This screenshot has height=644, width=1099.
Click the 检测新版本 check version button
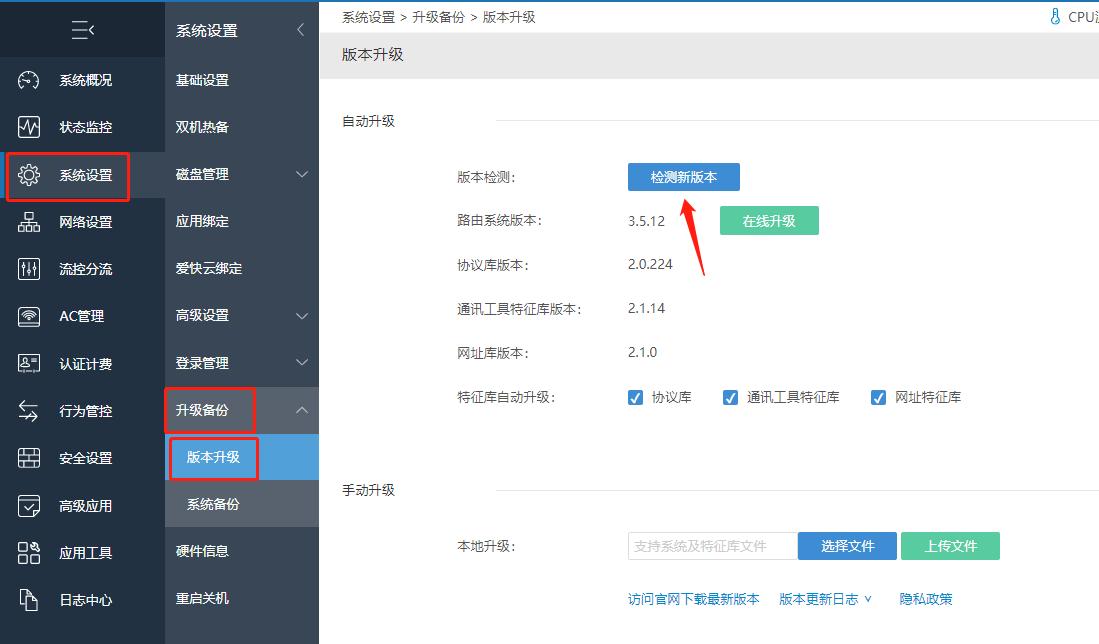(x=684, y=176)
